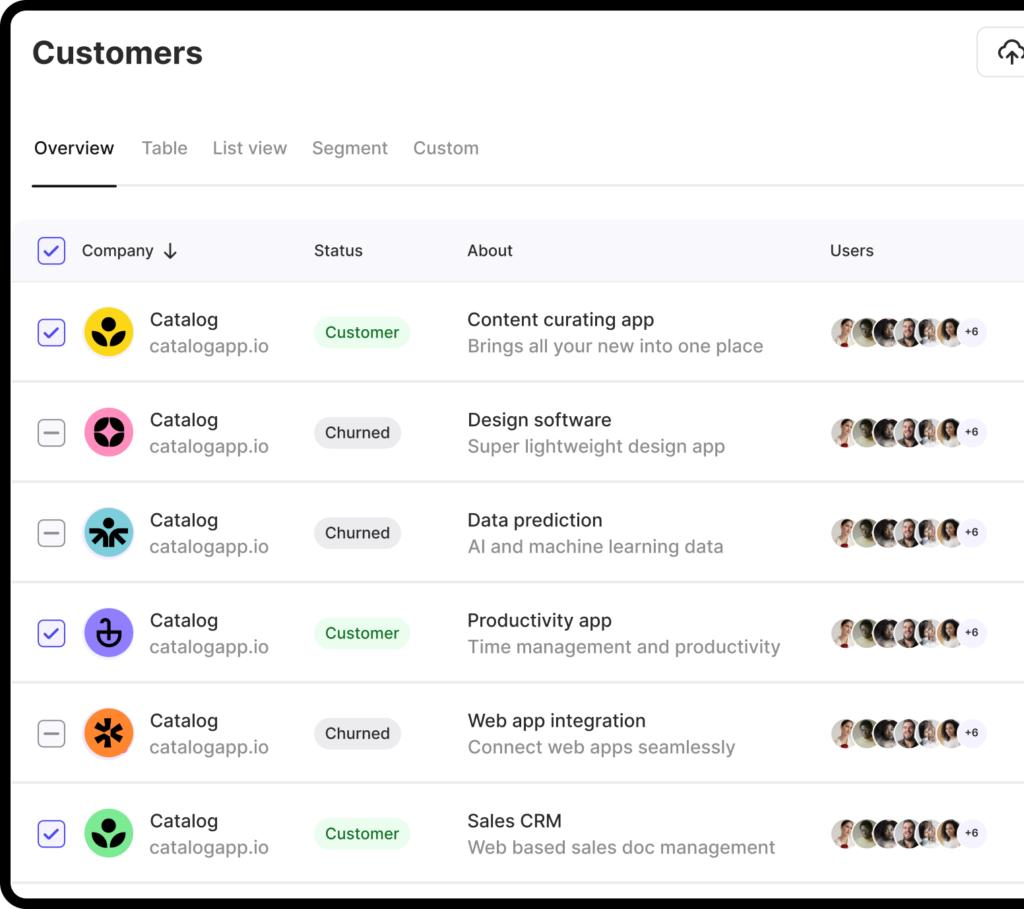Click the Churned badge on Web app integration row

[357, 733]
